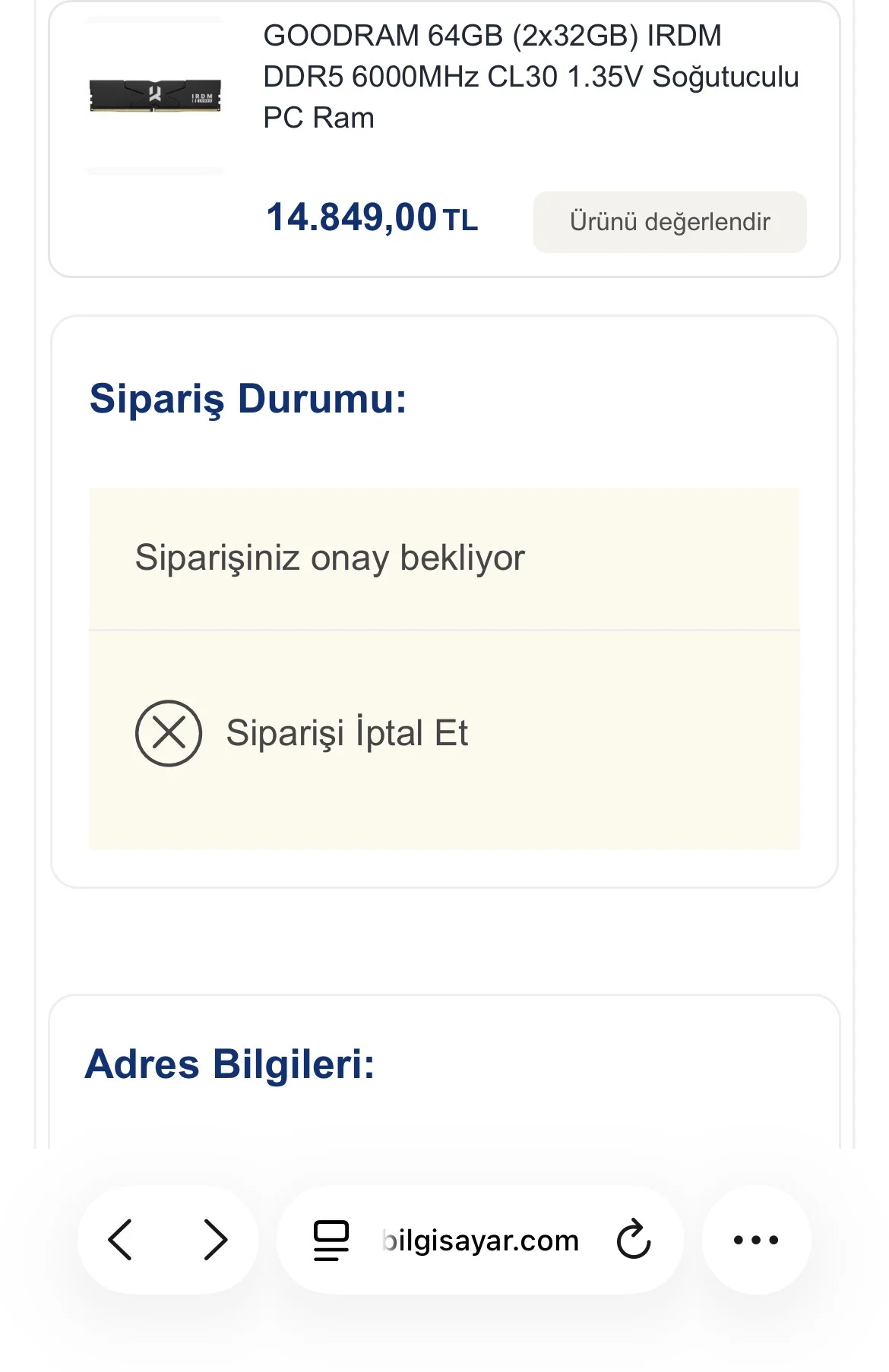The width and height of the screenshot is (889, 1372).
Task: Reload the page with the refresh icon
Action: [x=634, y=1240]
